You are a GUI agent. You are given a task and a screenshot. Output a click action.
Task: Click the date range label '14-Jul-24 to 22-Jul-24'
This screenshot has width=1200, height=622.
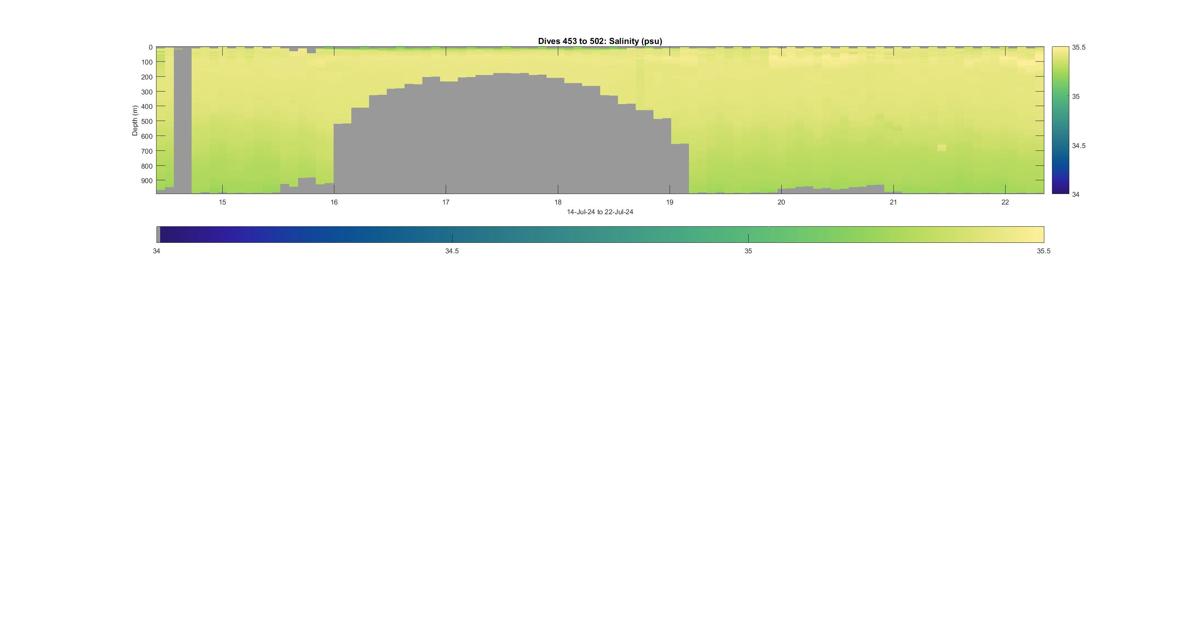click(600, 212)
